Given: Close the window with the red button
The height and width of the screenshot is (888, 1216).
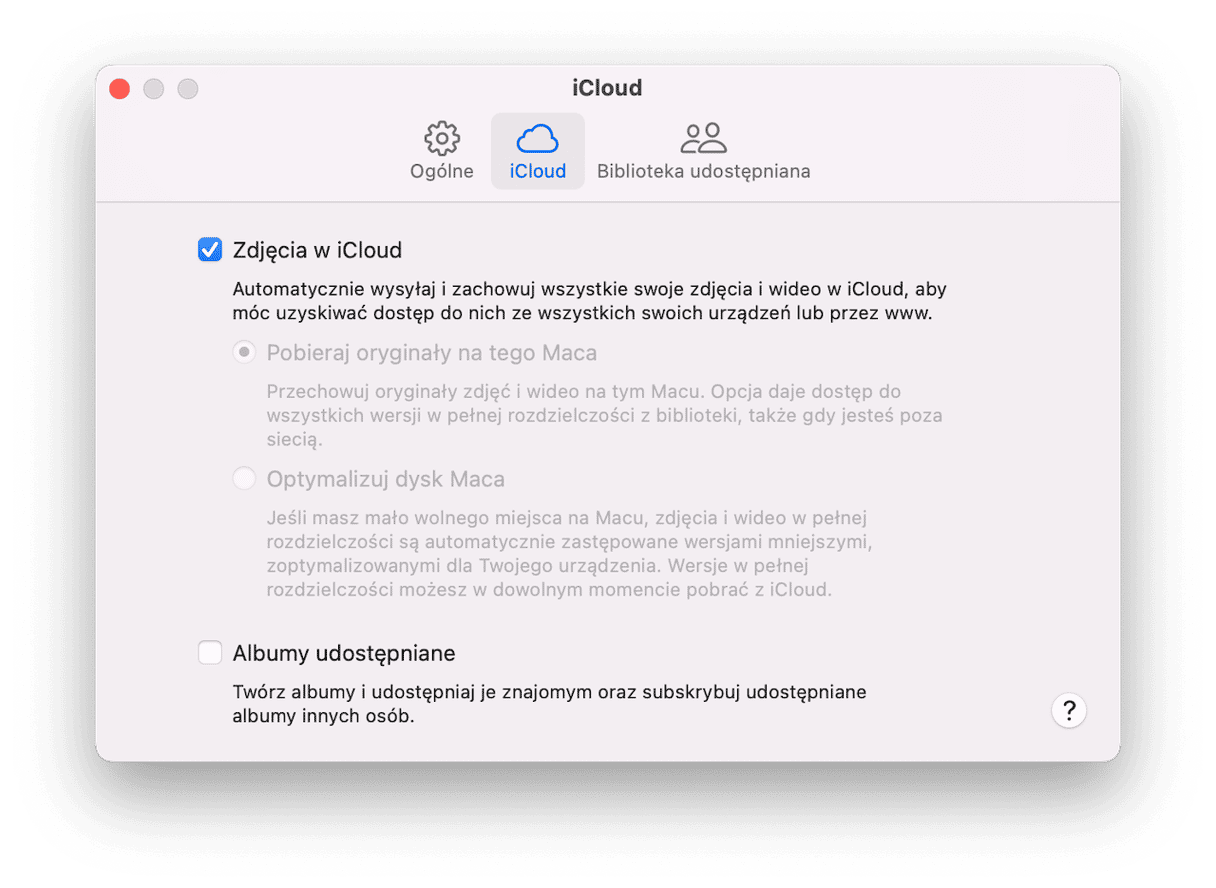Looking at the screenshot, I should (120, 88).
